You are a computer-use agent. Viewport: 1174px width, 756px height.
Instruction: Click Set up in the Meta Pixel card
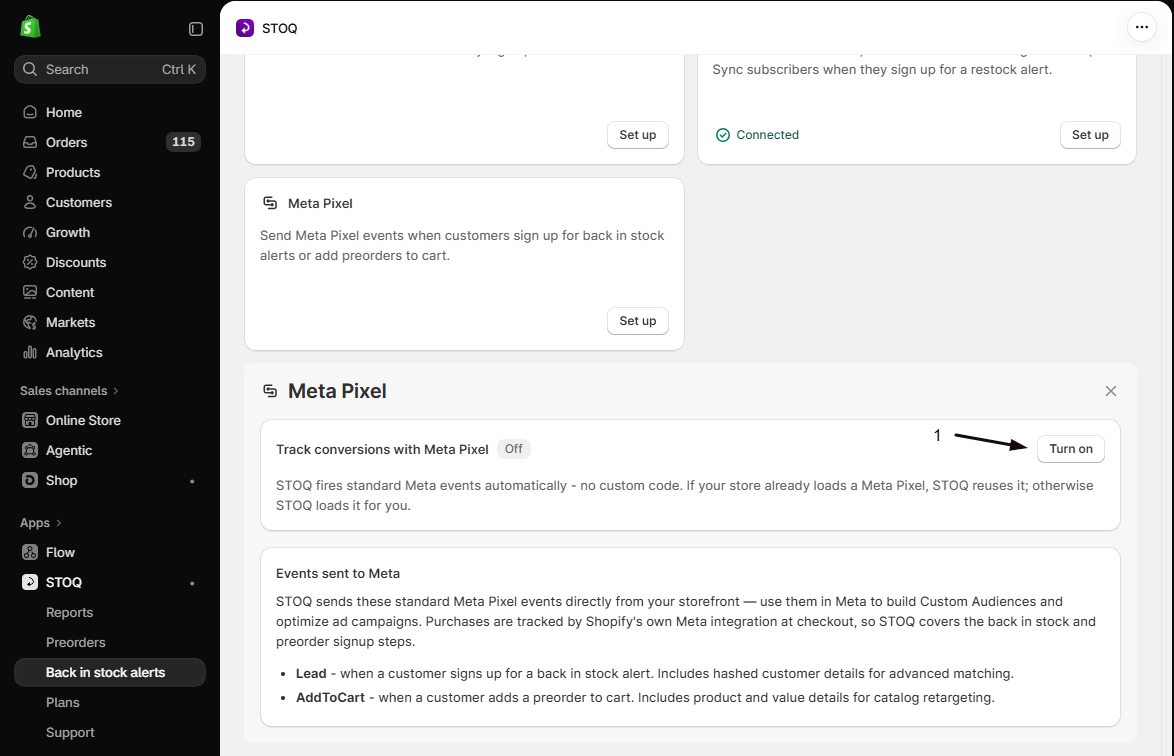(638, 320)
